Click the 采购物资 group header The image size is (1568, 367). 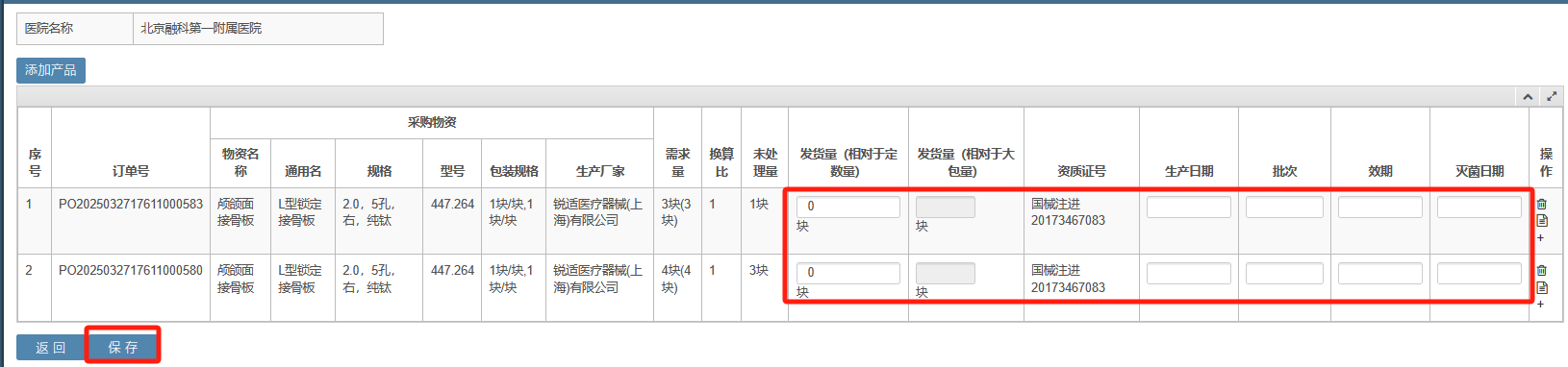(432, 122)
